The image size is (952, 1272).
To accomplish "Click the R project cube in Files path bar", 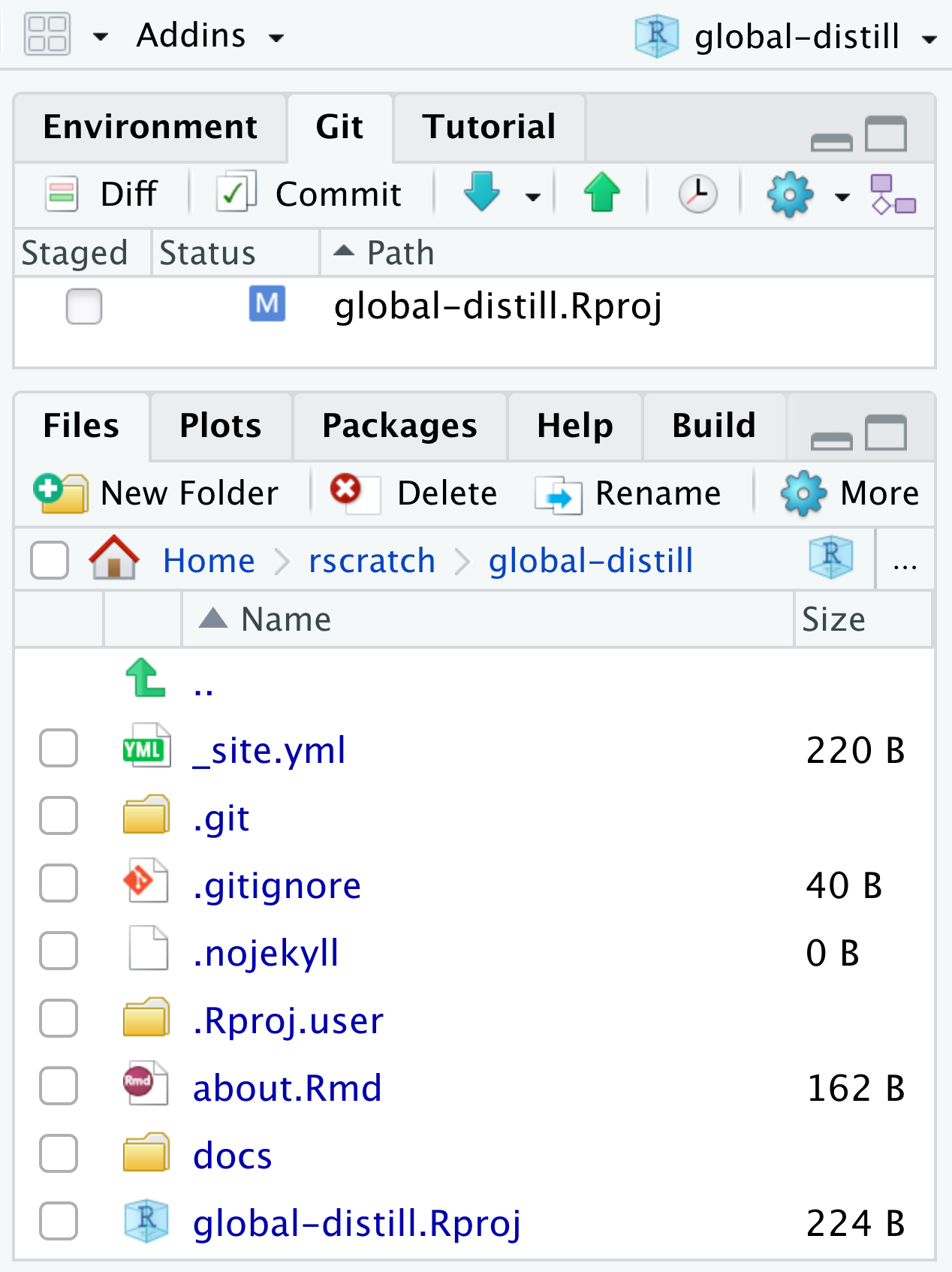I will point(830,558).
